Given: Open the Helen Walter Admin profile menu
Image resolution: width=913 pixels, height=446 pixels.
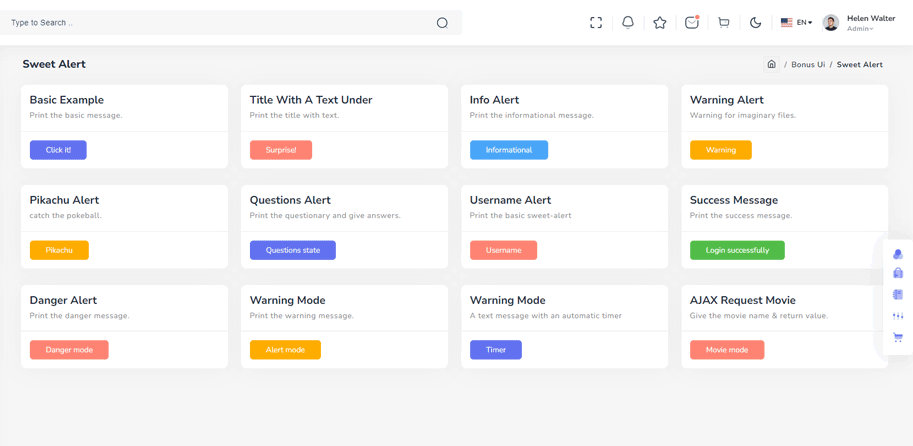Looking at the screenshot, I should coord(859,23).
